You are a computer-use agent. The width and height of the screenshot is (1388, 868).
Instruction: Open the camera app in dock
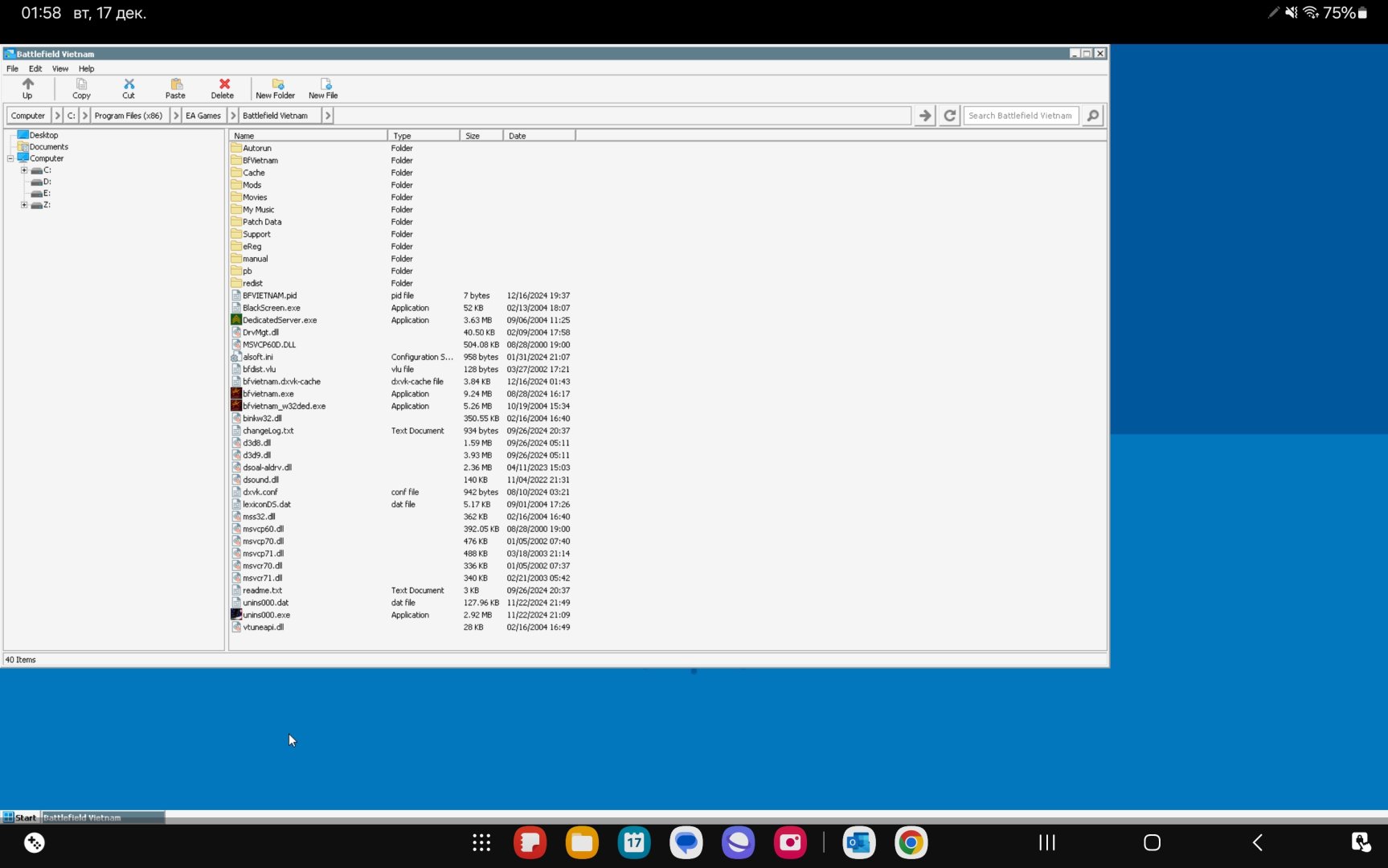(790, 842)
